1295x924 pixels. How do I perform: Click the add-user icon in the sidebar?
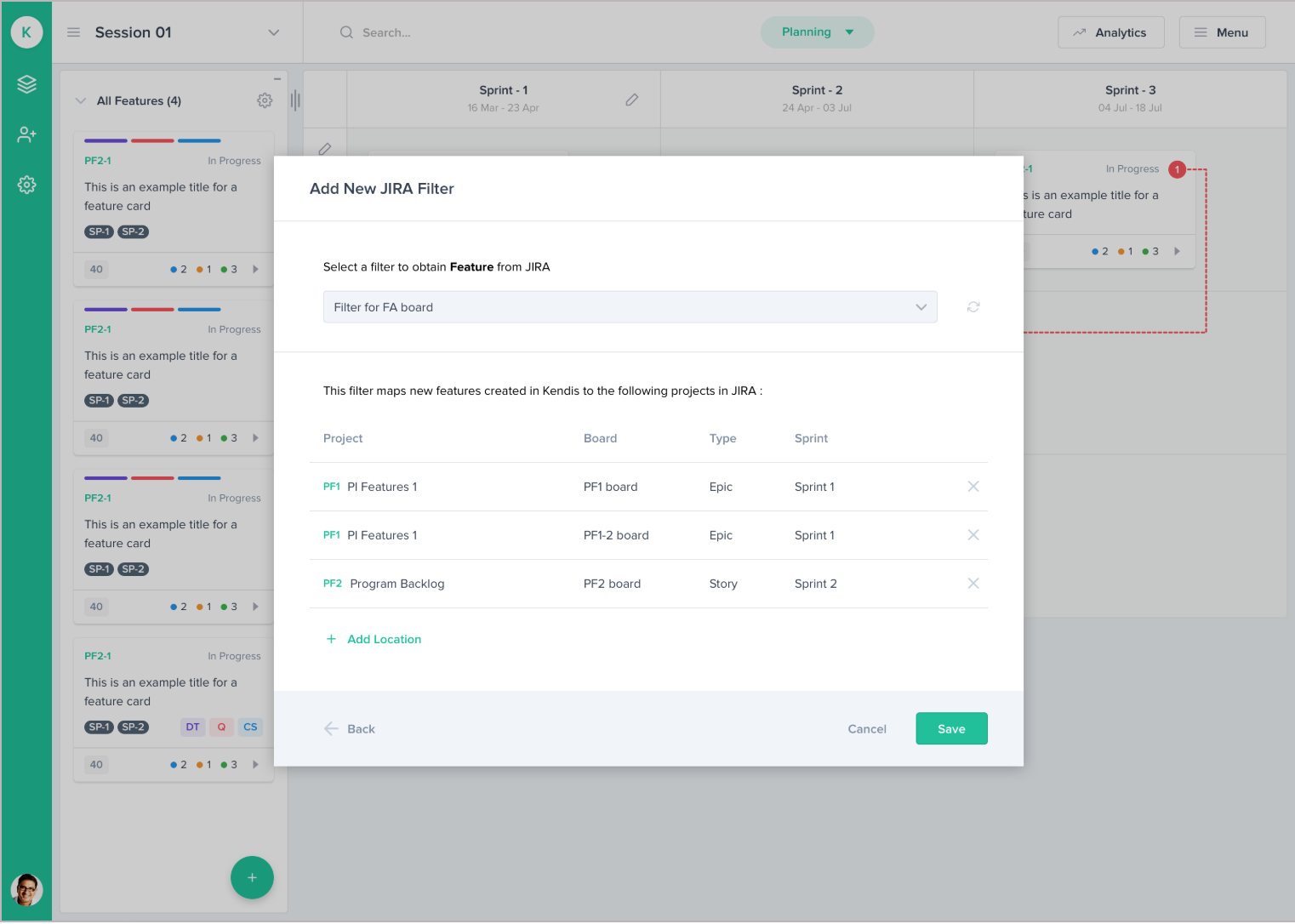coord(26,134)
